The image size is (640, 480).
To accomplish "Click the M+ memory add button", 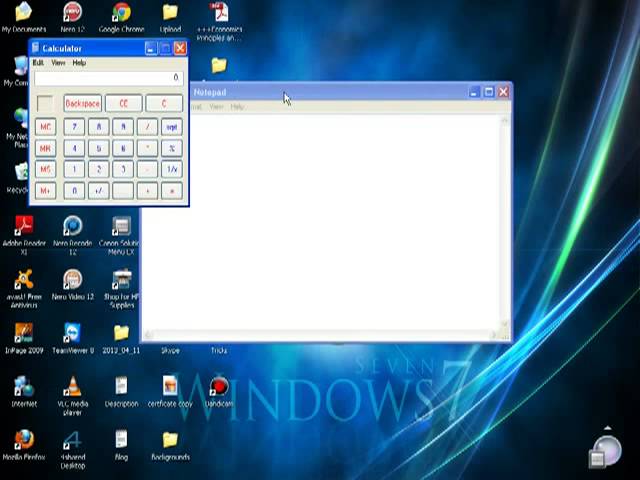I will pyautogui.click(x=45, y=191).
